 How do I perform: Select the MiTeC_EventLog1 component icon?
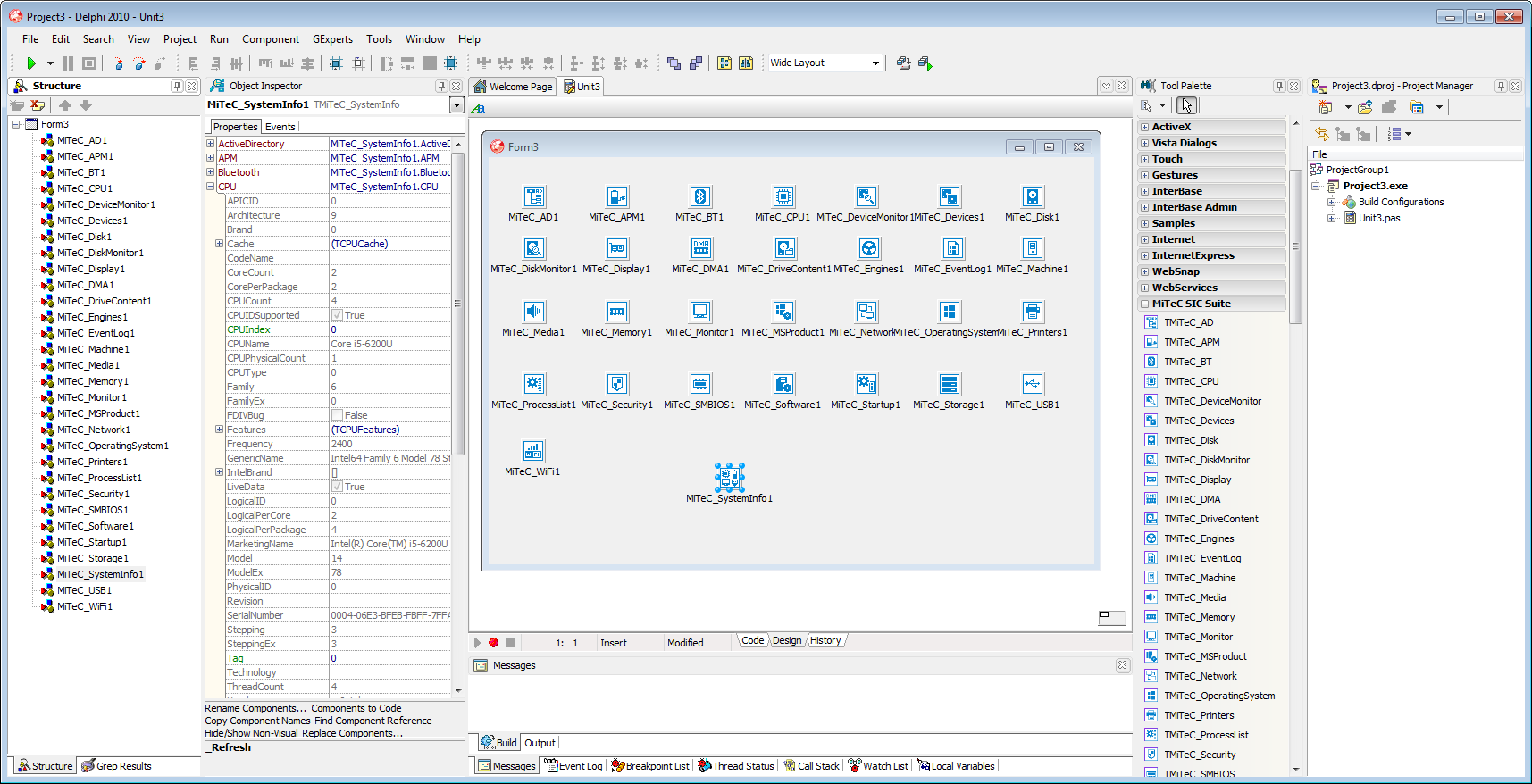point(953,248)
